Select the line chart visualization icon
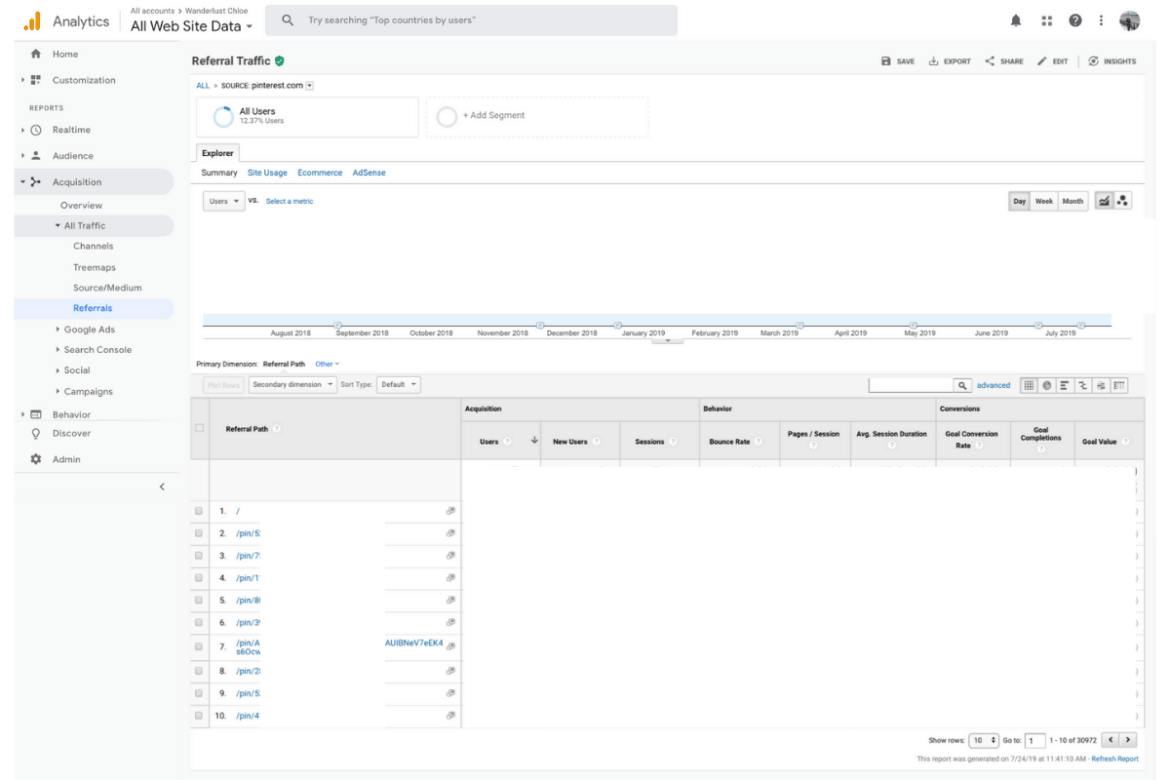 click(x=1104, y=200)
